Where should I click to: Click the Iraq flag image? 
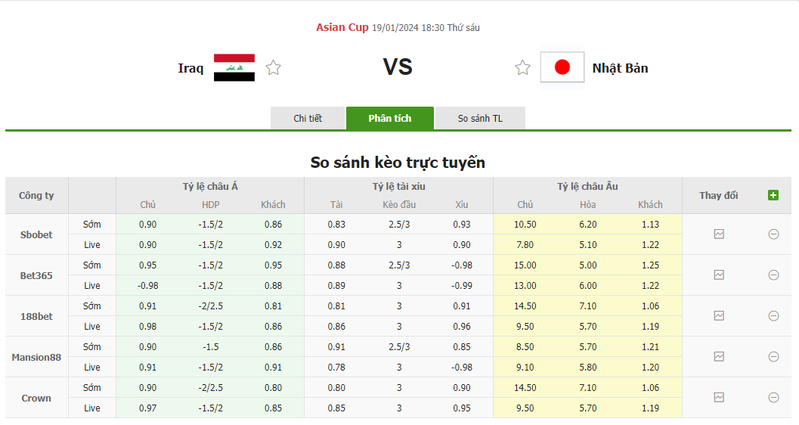(x=234, y=68)
